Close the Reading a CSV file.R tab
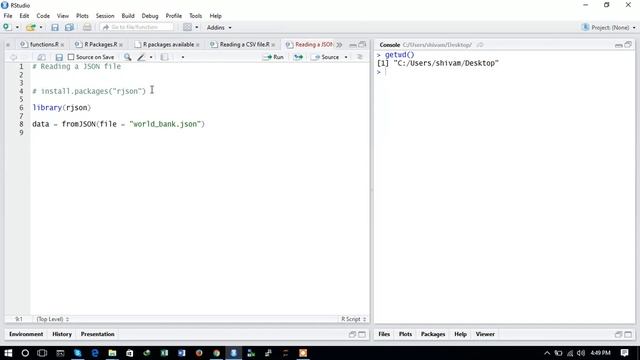The image size is (640, 360). click(273, 45)
